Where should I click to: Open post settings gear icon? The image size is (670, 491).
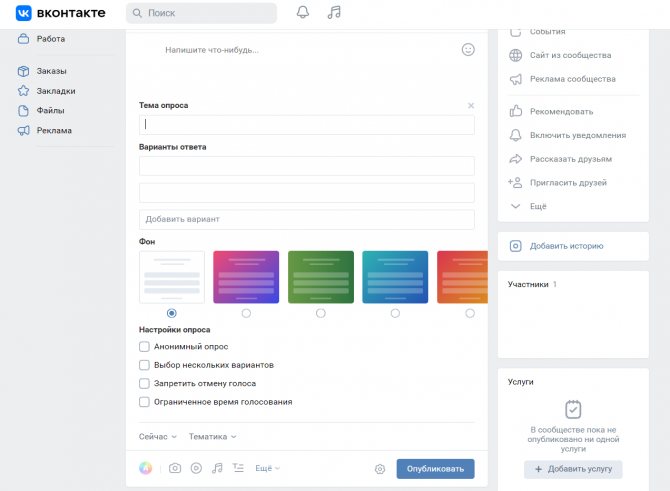tap(379, 469)
